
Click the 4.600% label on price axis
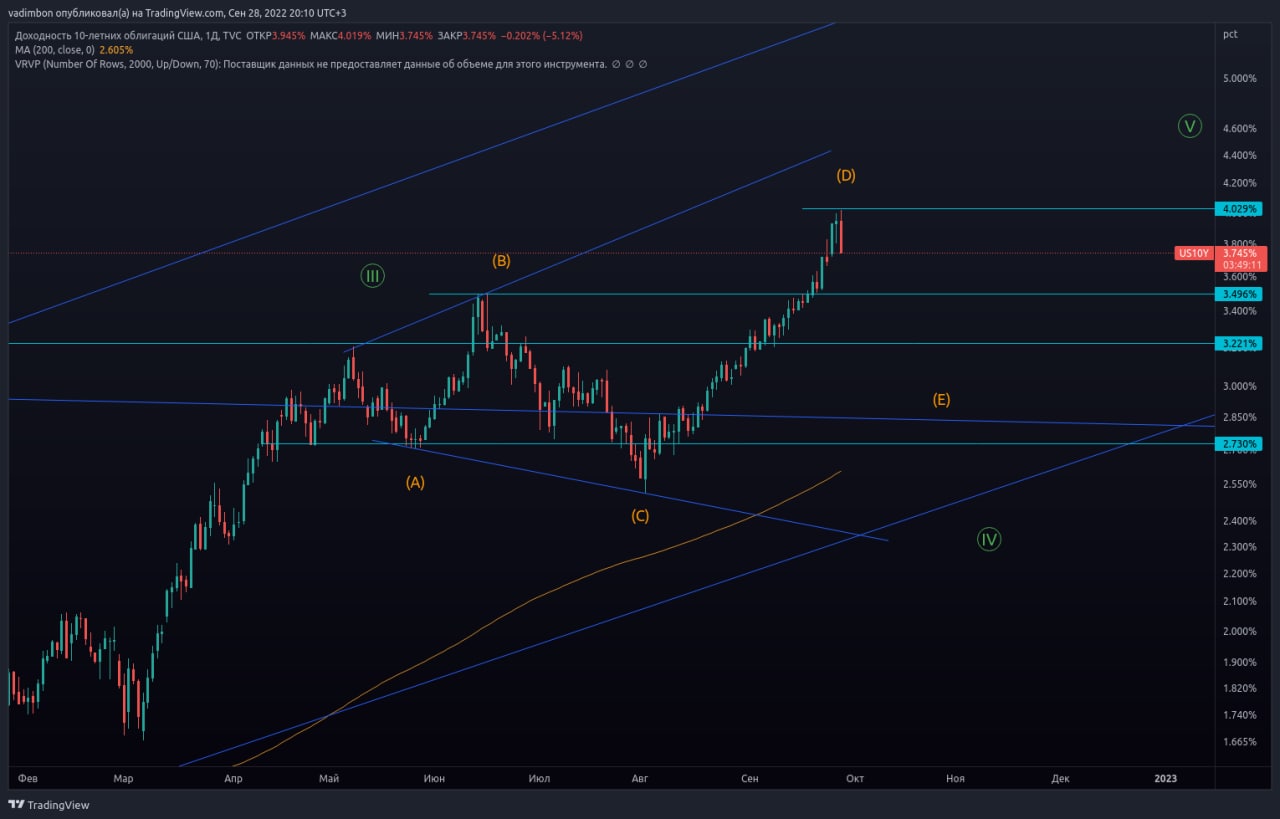coord(1239,128)
